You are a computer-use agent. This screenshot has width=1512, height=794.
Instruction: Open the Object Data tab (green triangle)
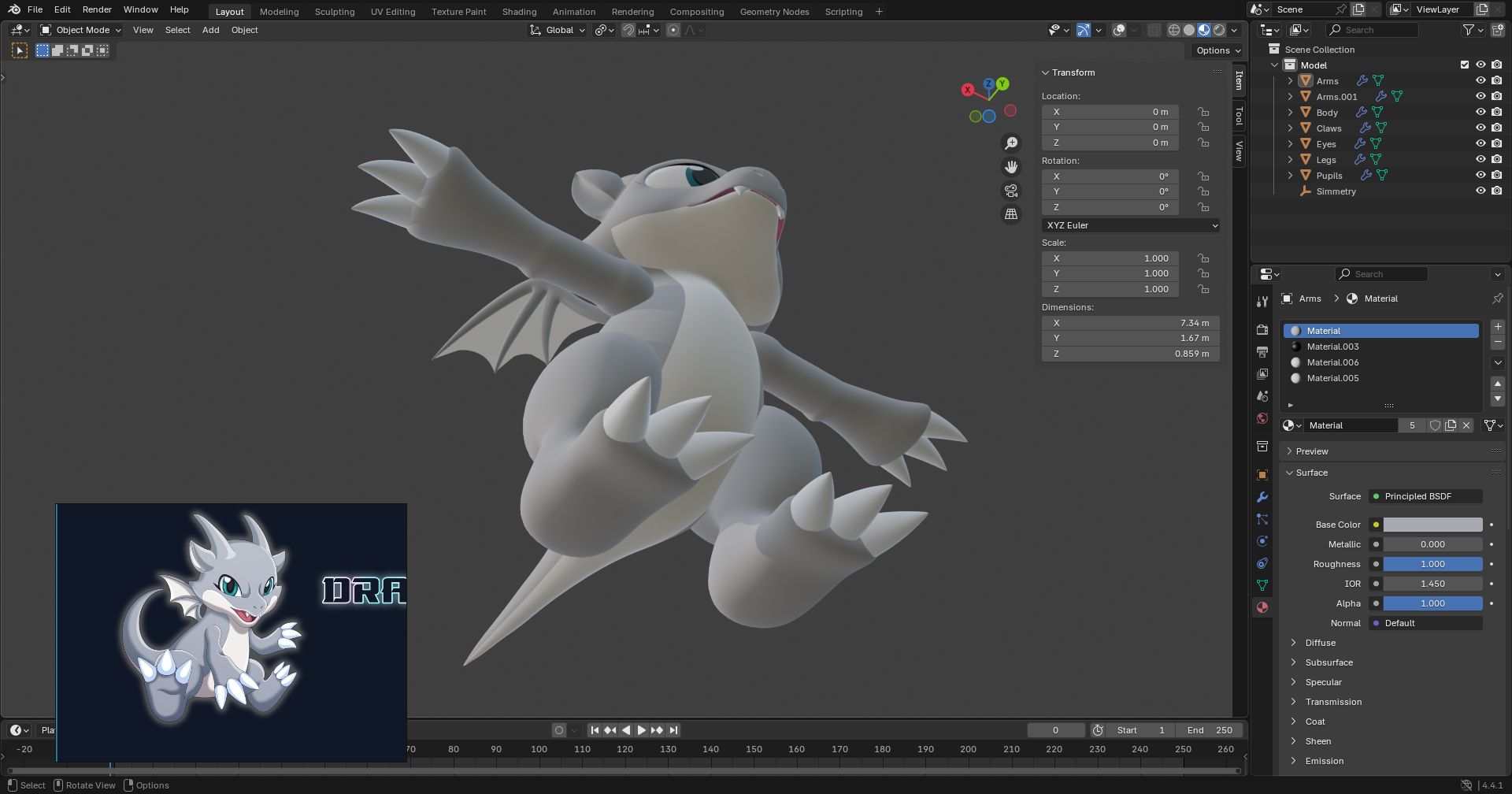(1262, 585)
